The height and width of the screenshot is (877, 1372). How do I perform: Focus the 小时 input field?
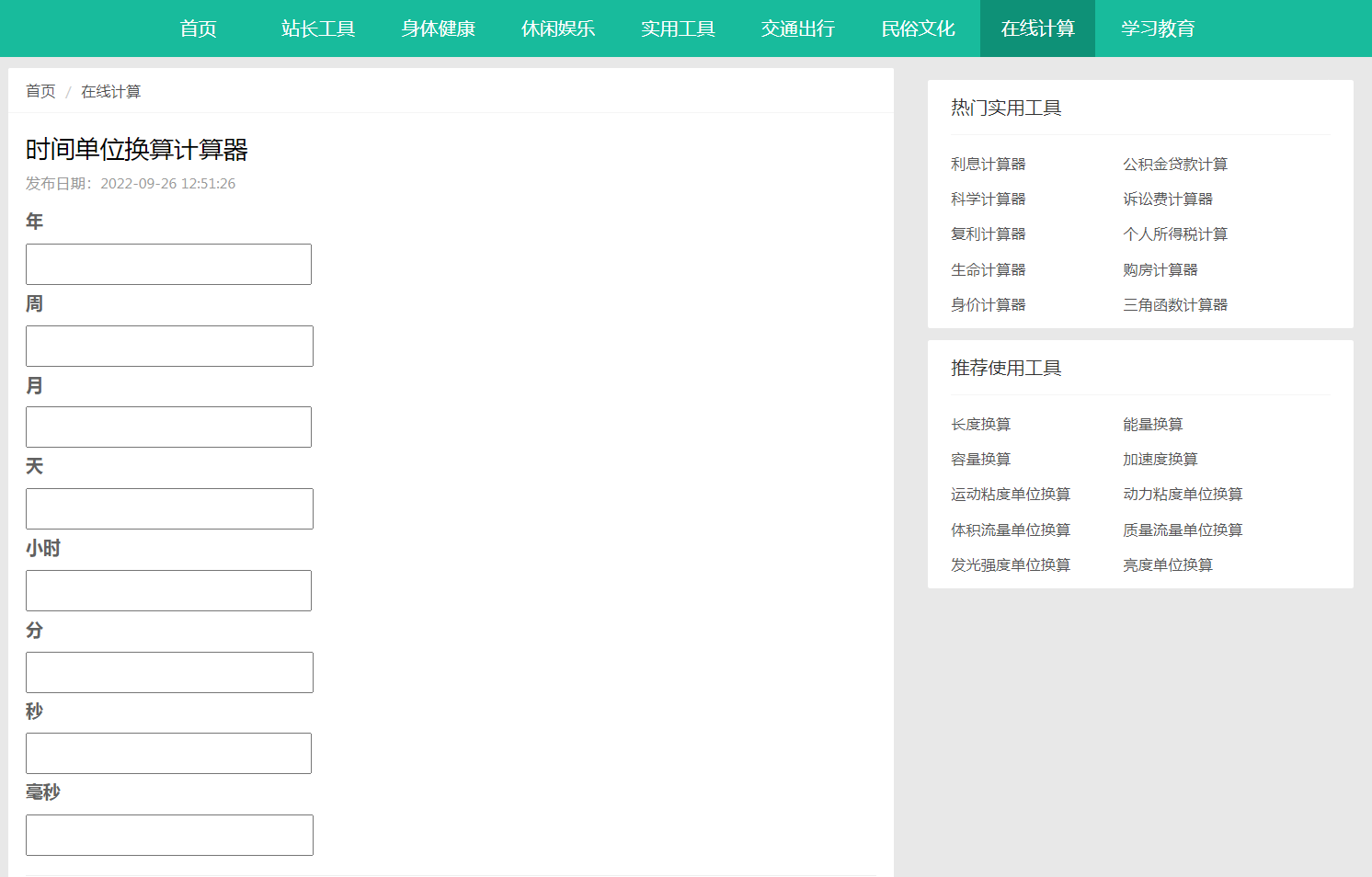tap(168, 590)
